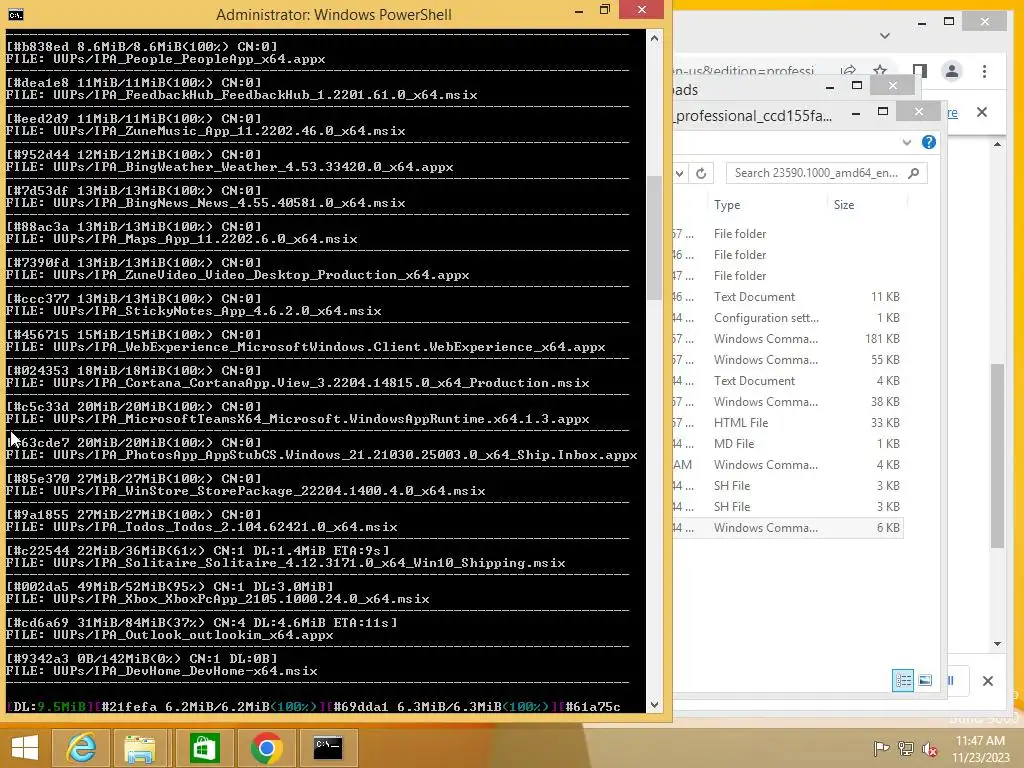The image size is (1024, 768).
Task: Select the Windows Command file of 38 KB
Action: [x=788, y=402]
